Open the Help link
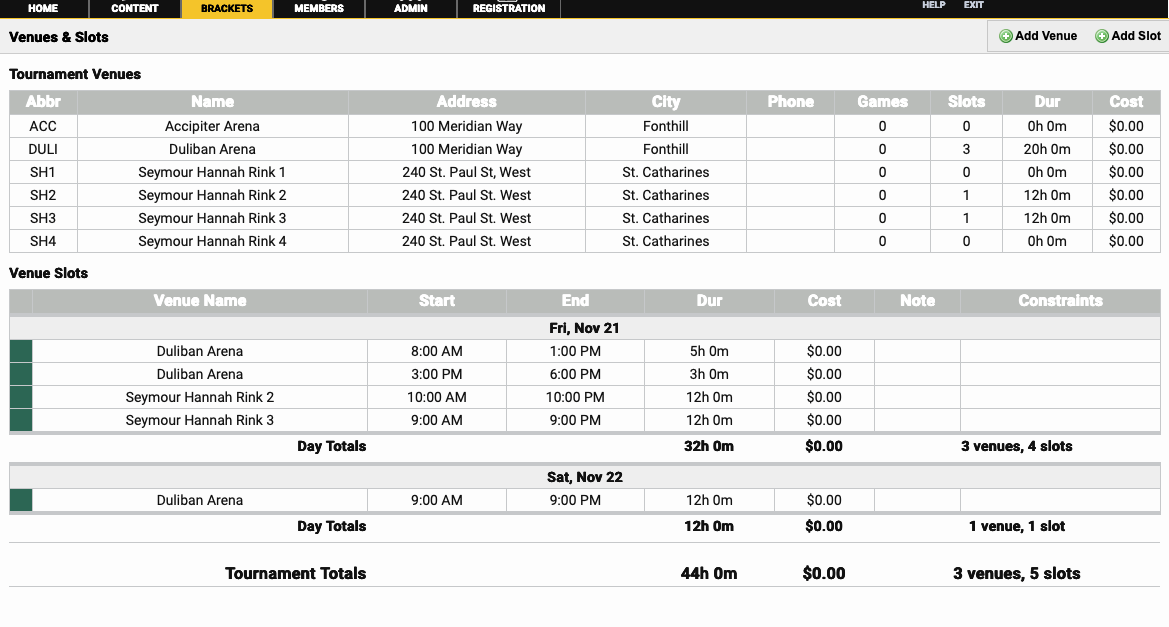This screenshot has width=1169, height=627. (933, 5)
